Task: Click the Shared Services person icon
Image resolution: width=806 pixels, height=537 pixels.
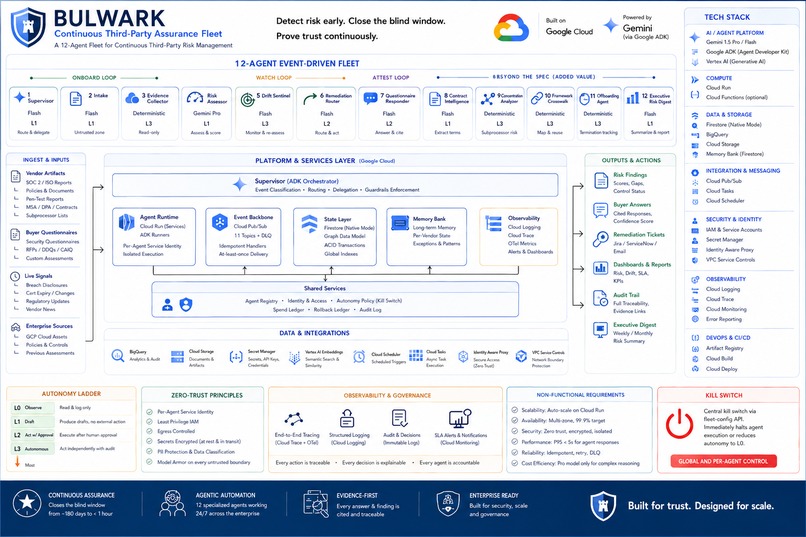Action: (x=168, y=305)
